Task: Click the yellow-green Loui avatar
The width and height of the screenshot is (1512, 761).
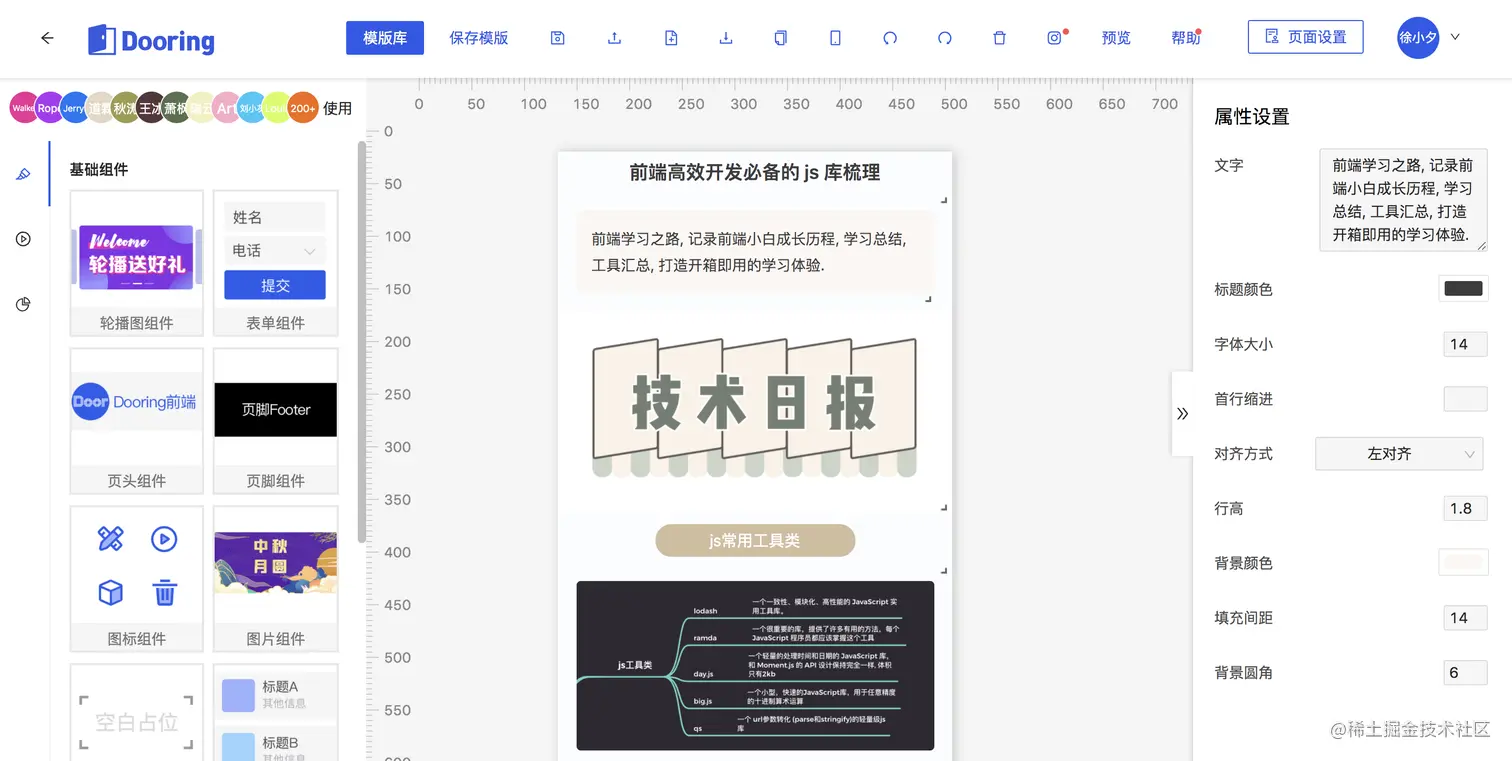Action: click(277, 108)
